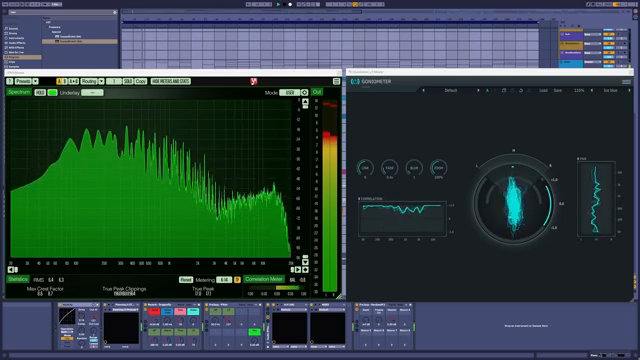
Task: Open the spectrum mode editor gear icon
Action: pyautogui.click(x=304, y=93)
